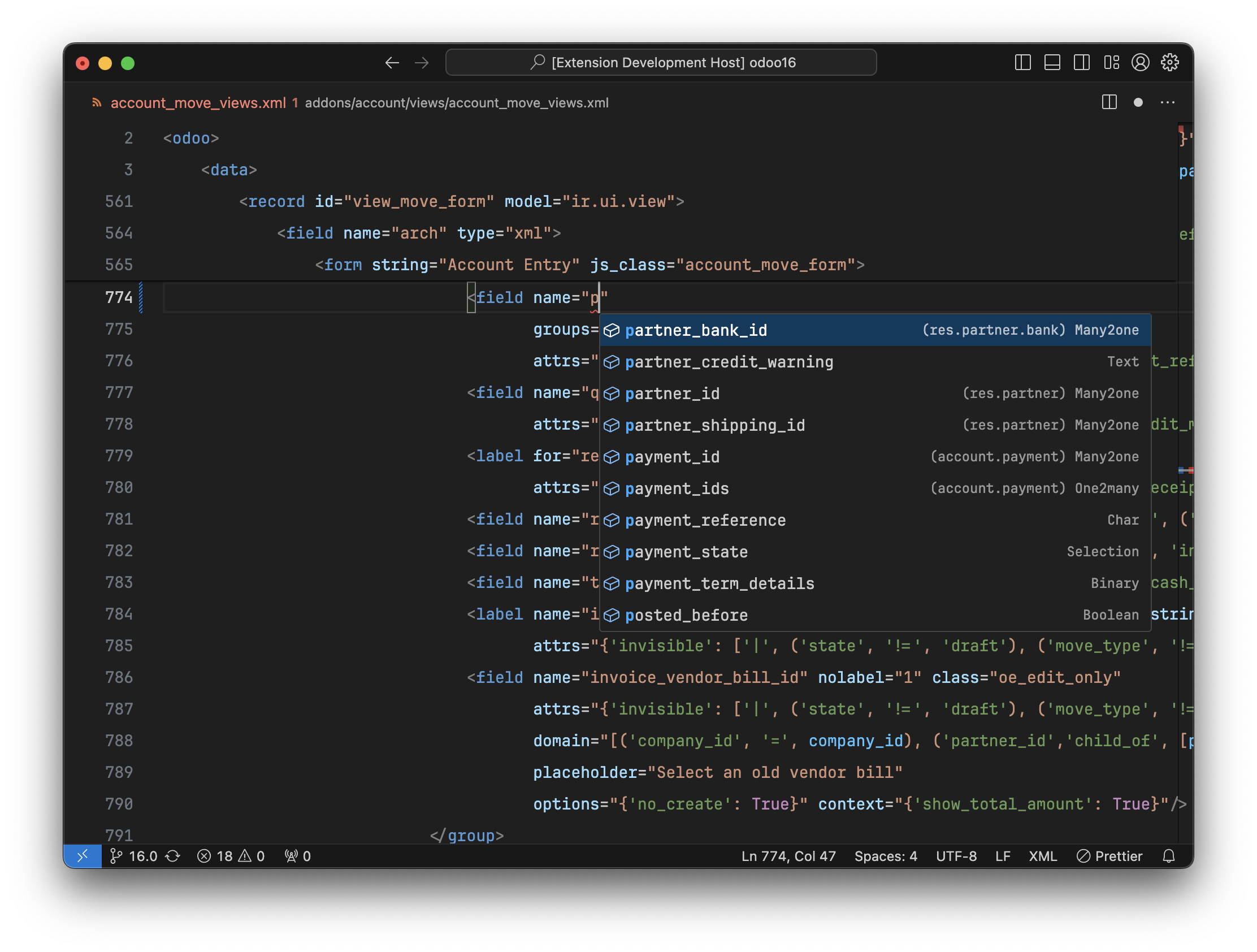The height and width of the screenshot is (952, 1257).
Task: Click the command center search field
Action: coord(660,63)
